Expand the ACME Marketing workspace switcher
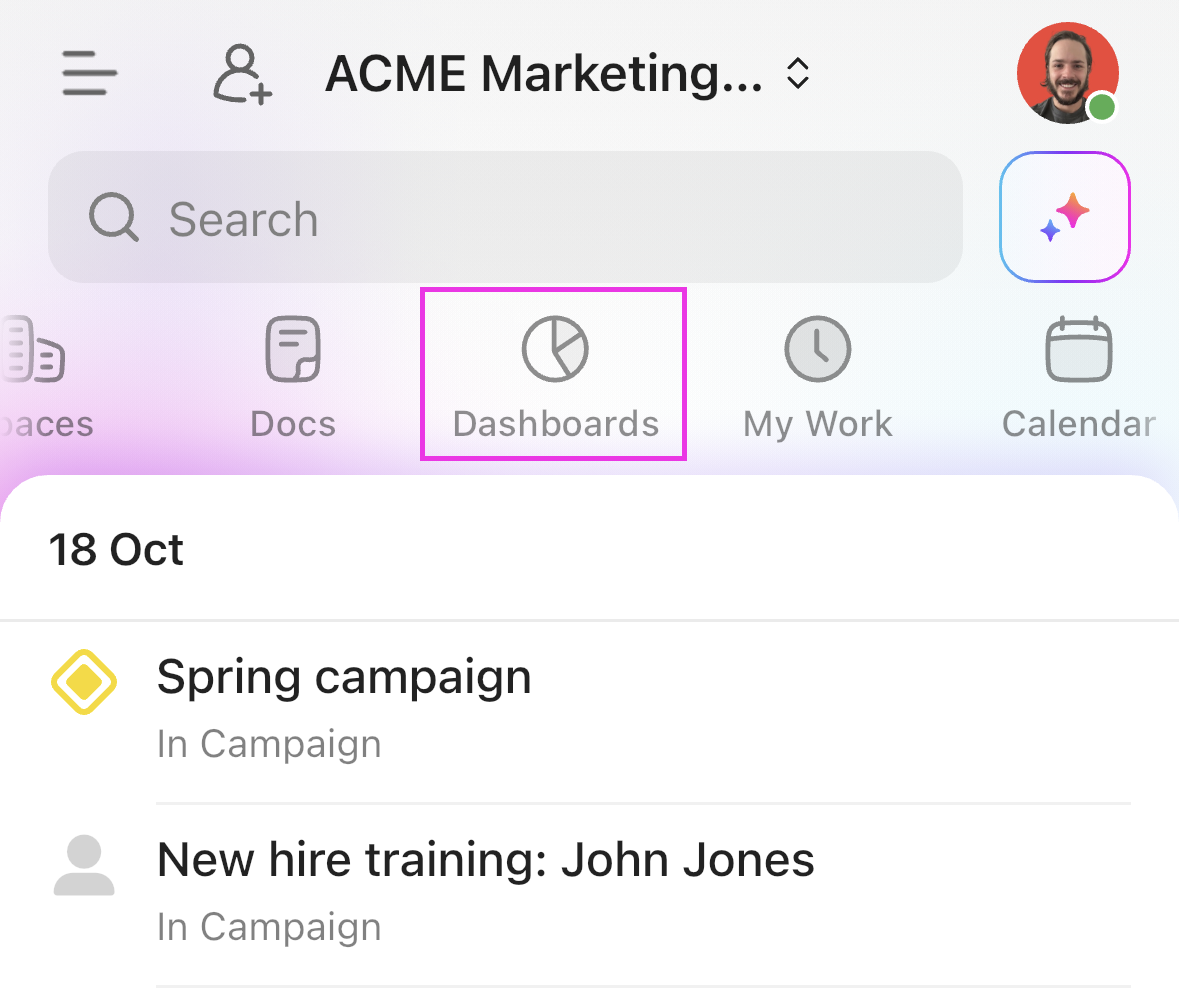 tap(544, 74)
